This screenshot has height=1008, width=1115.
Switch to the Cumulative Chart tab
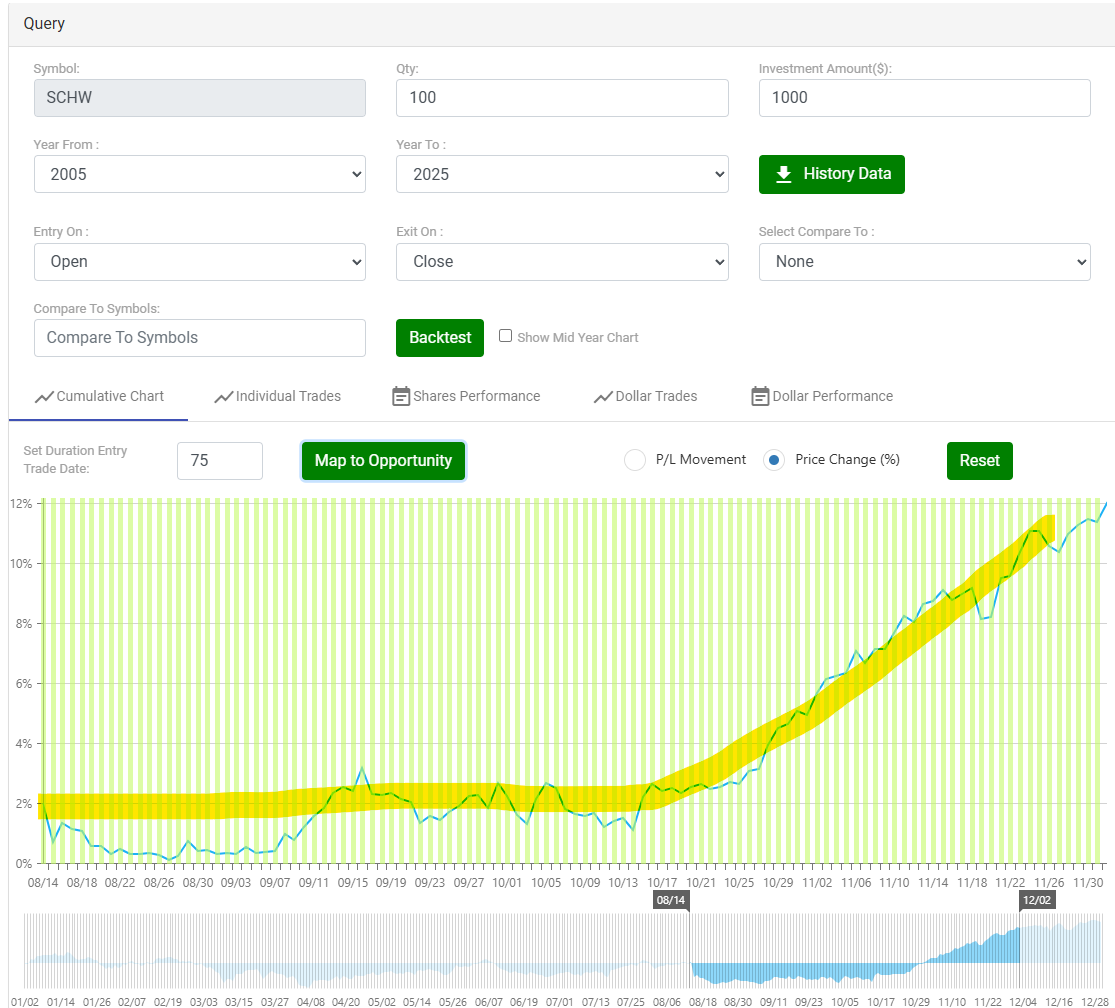click(99, 397)
